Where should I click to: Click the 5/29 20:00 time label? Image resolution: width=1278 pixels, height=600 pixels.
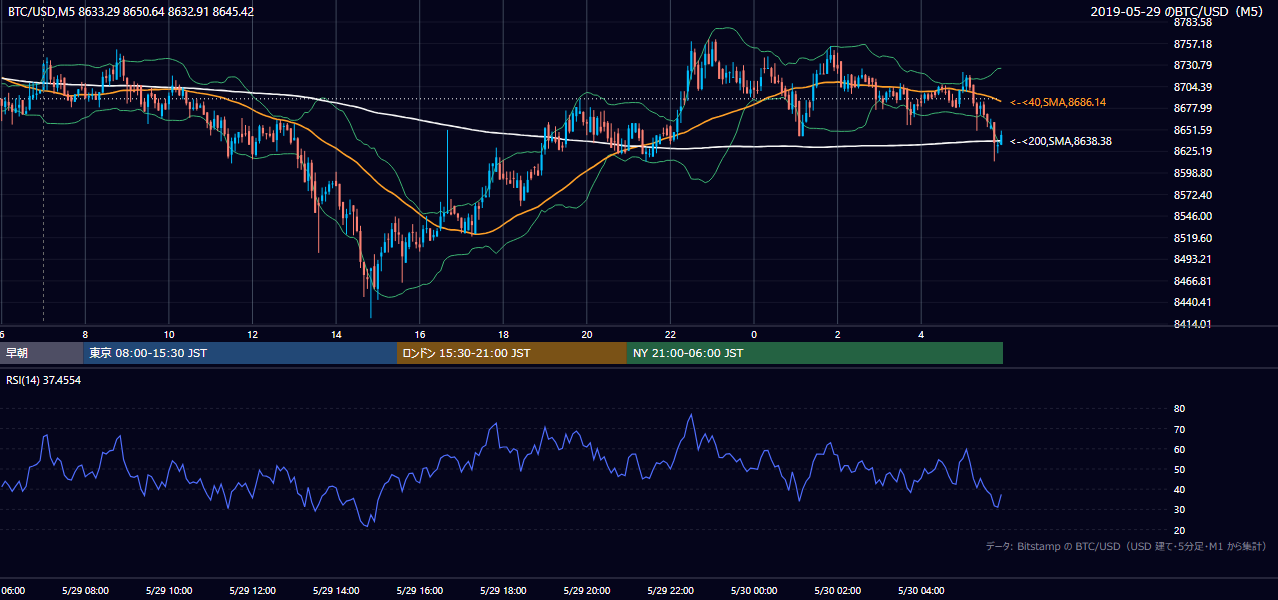[x=585, y=590]
